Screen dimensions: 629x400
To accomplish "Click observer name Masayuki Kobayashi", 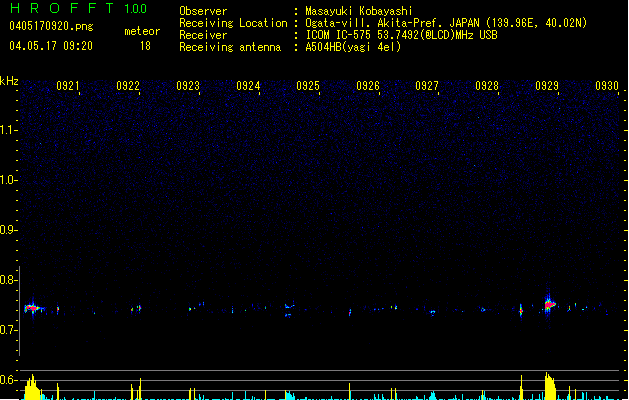I will tap(359, 11).
